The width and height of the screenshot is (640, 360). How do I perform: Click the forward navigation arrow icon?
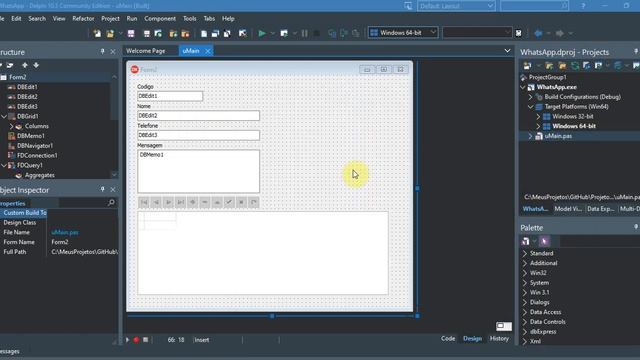coord(560,33)
